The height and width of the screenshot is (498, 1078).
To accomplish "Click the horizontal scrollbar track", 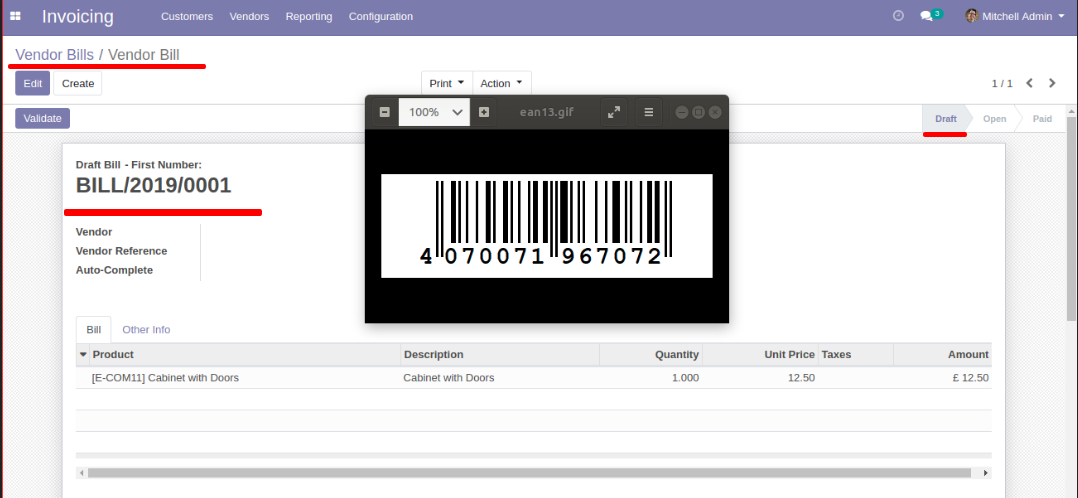I will coord(529,473).
